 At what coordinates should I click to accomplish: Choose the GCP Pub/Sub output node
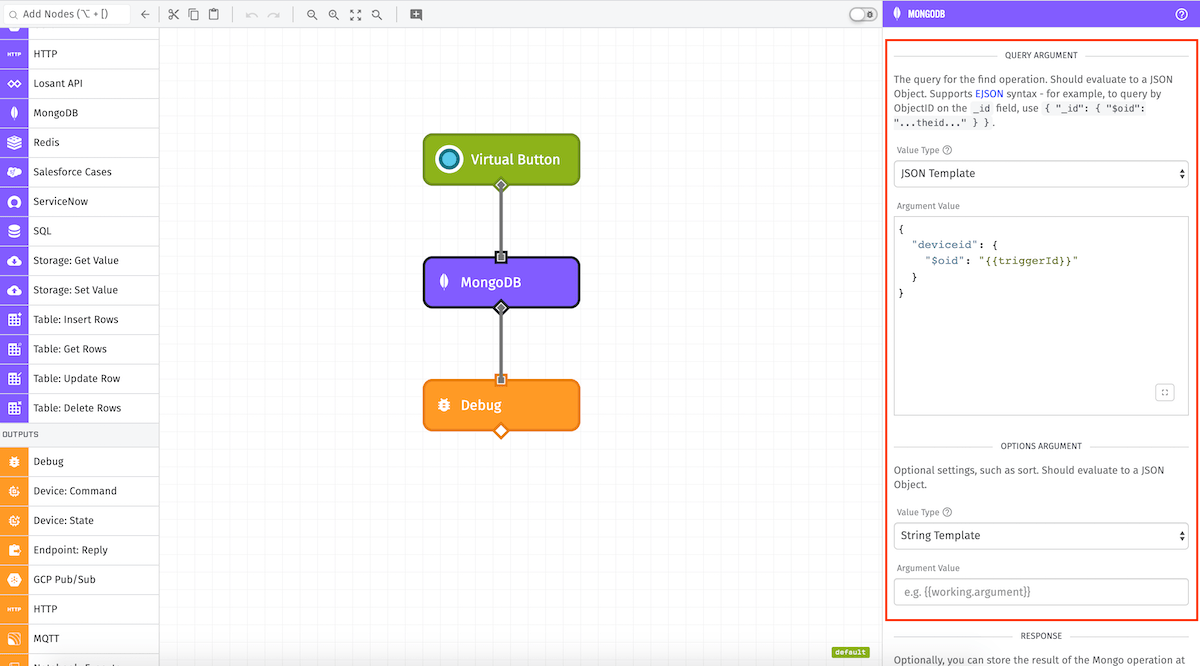[80, 580]
